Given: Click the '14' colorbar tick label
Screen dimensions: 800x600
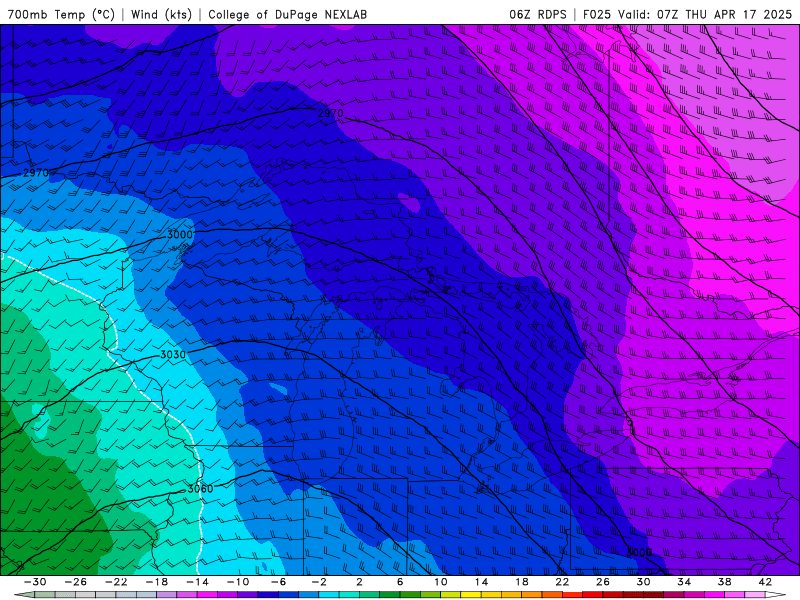Looking at the screenshot, I should coord(481,582).
